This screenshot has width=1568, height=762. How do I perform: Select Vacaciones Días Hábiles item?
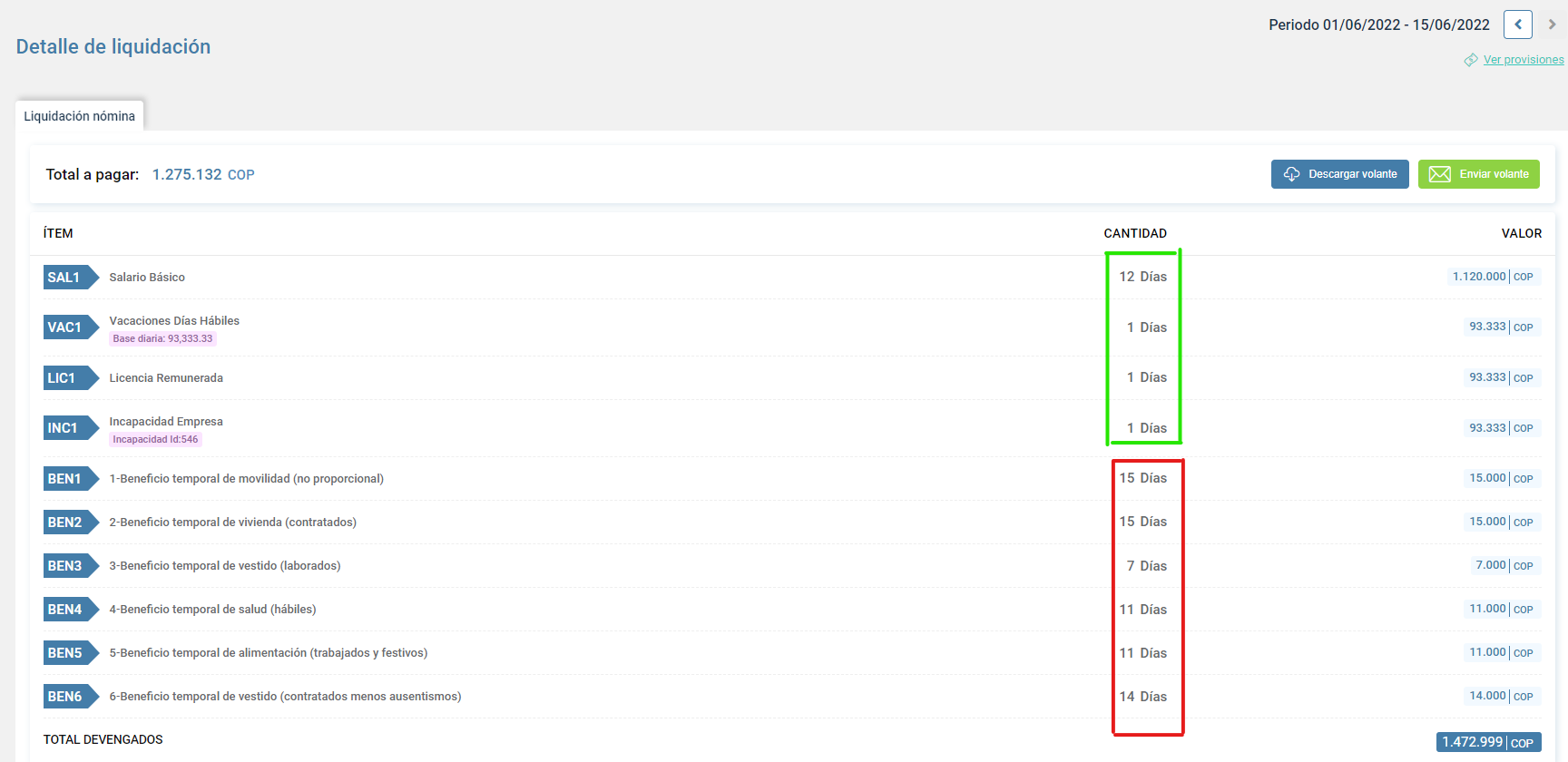click(x=174, y=321)
